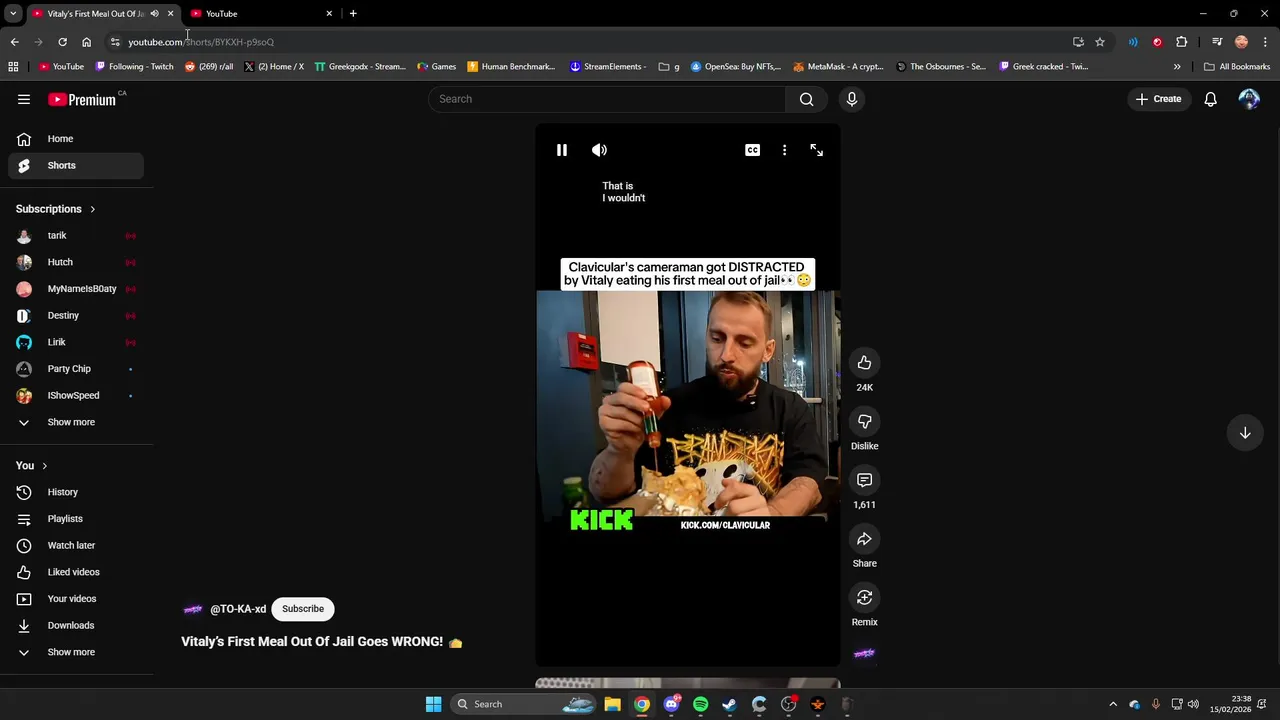The width and height of the screenshot is (1280, 720).
Task: Mute the Short using the speaker icon
Action: coord(599,150)
